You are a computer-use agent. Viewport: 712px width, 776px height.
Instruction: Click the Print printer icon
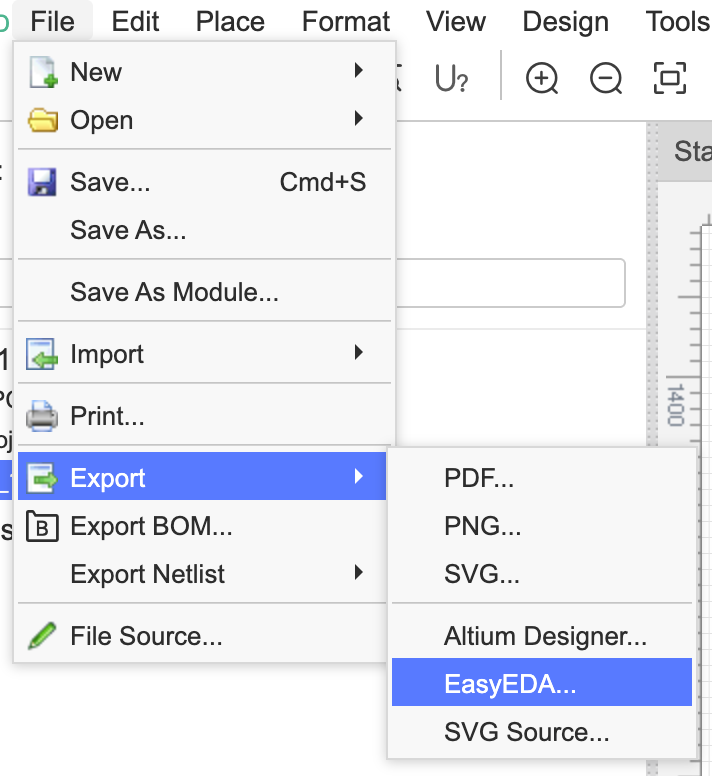43,415
